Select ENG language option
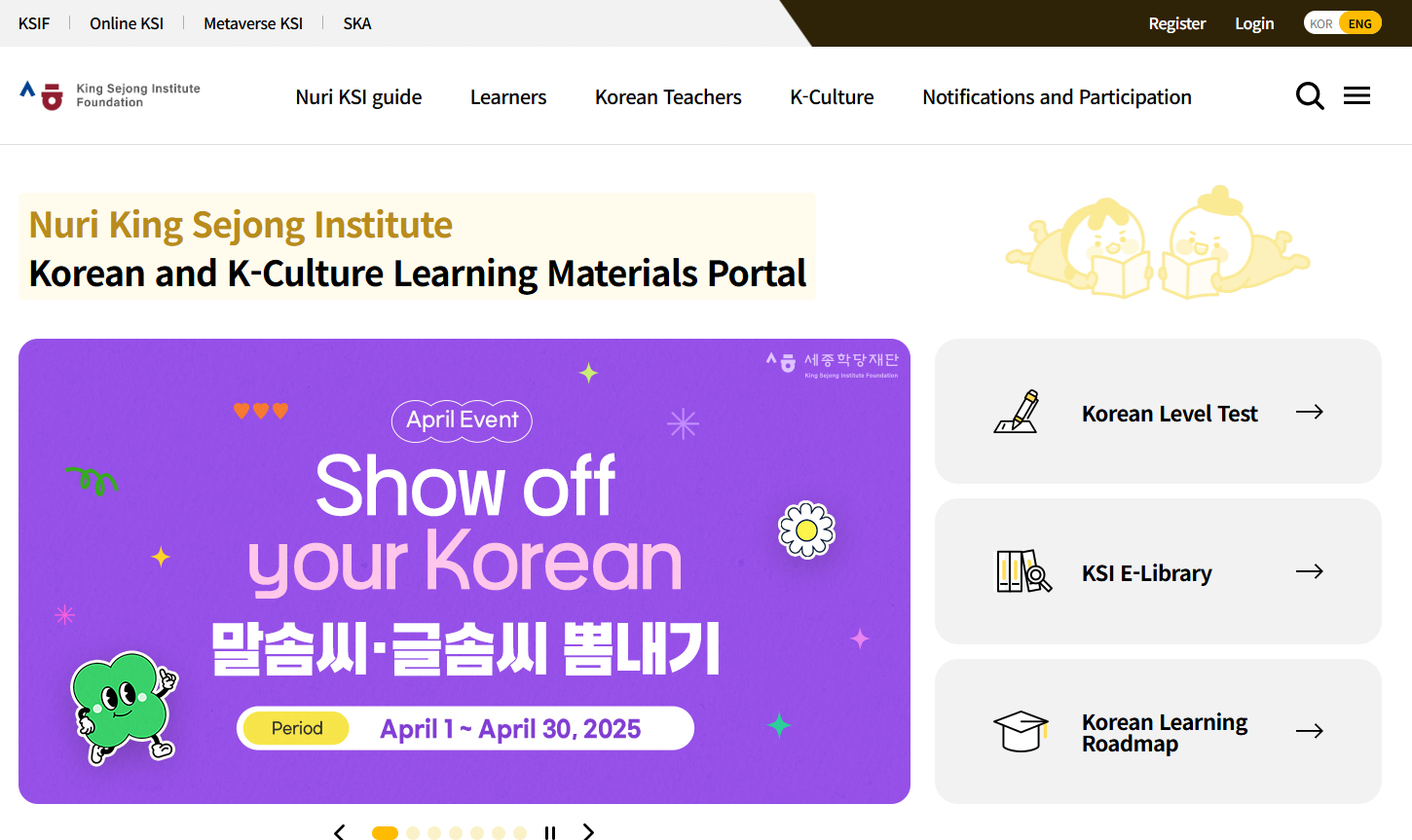The image size is (1412, 840). coord(1359,23)
